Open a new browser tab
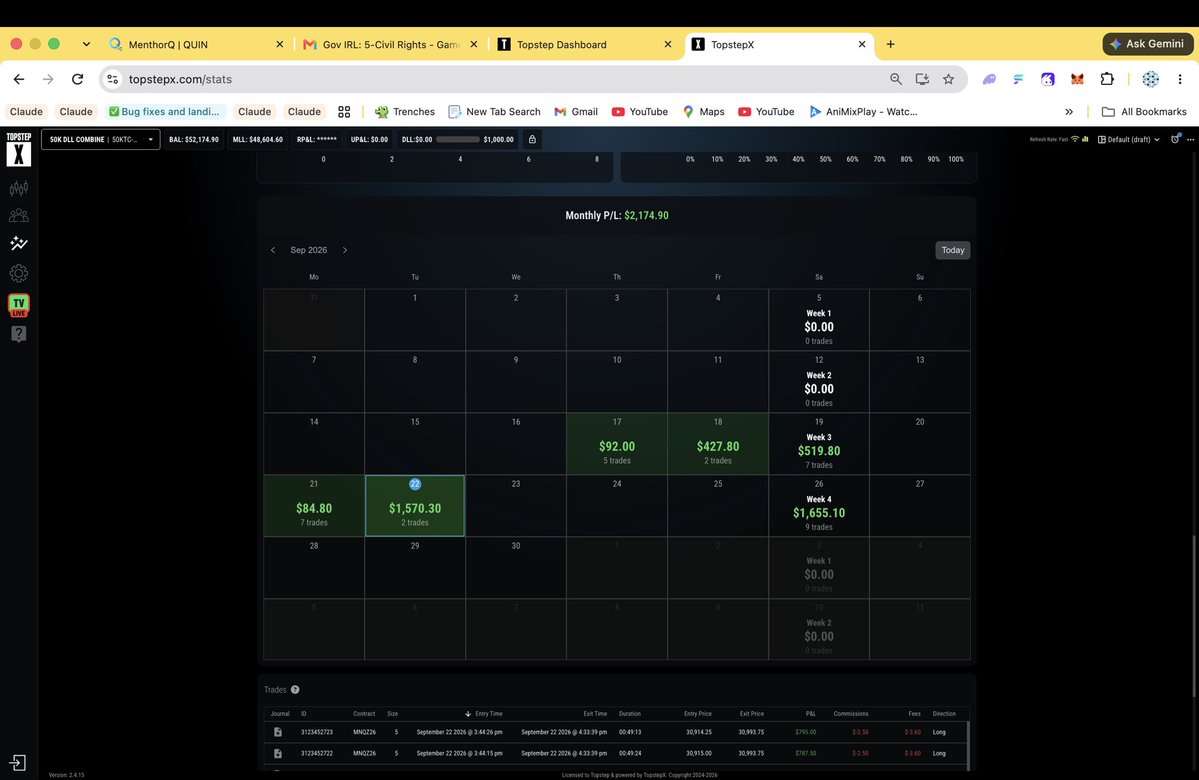The height and width of the screenshot is (780, 1199). (890, 44)
